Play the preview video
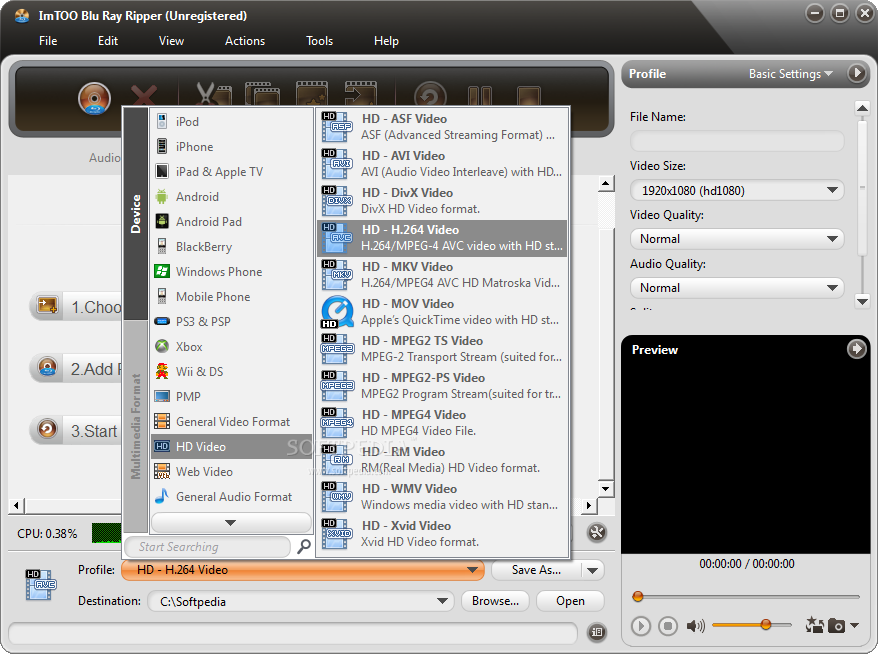 (641, 625)
